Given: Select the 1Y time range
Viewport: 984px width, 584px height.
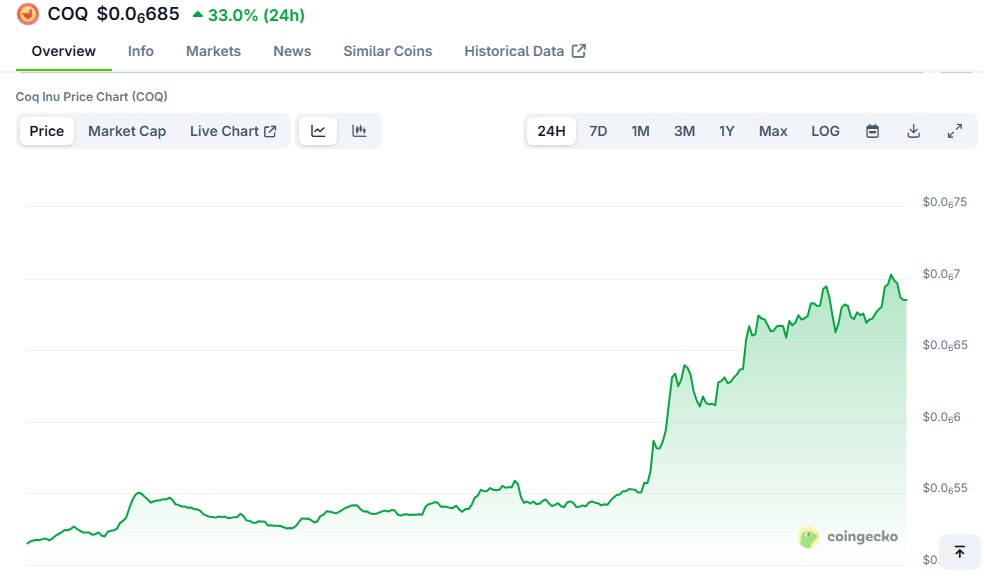Looking at the screenshot, I should pos(727,131).
